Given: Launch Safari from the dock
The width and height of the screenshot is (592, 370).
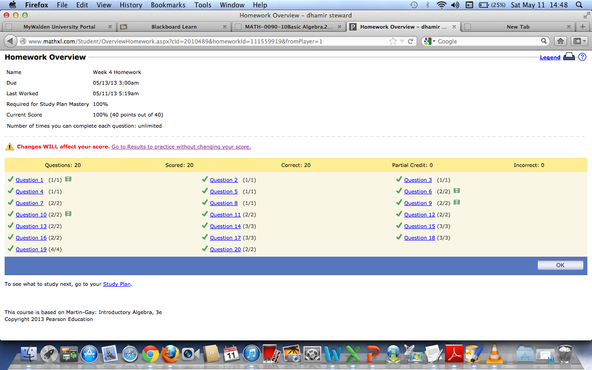Looking at the screenshot, I should (x=130, y=354).
